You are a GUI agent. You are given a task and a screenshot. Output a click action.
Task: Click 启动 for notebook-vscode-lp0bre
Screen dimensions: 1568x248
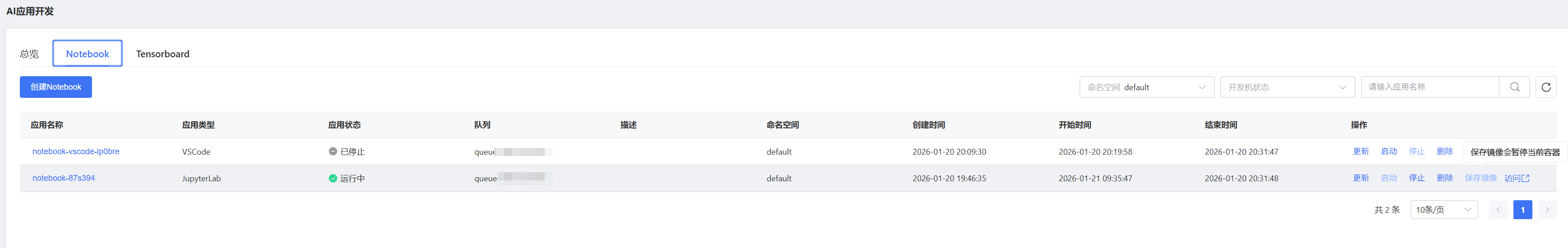[x=1389, y=152]
